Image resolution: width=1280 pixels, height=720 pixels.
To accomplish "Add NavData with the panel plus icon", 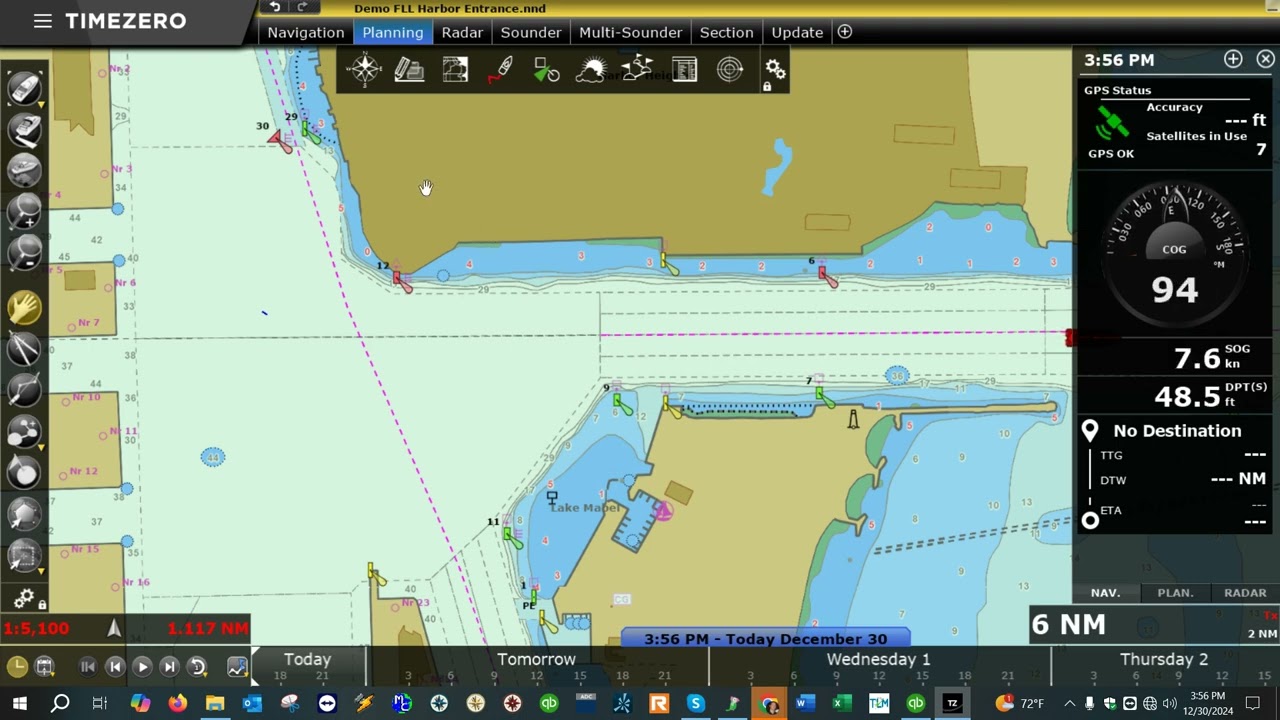I will (1233, 60).
